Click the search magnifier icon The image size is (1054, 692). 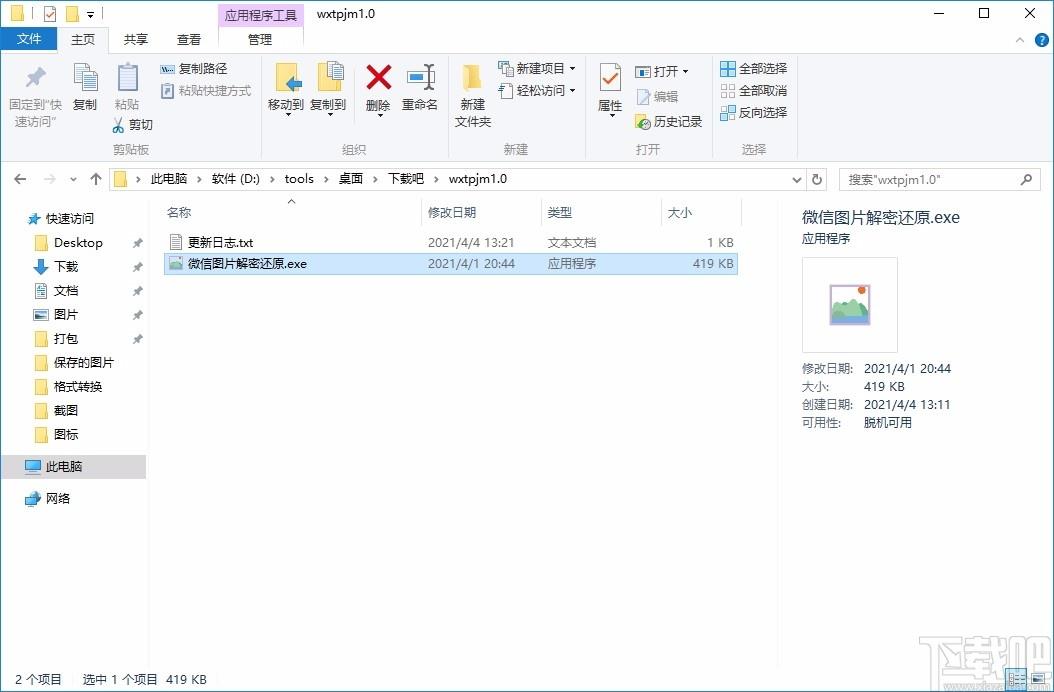(1026, 180)
